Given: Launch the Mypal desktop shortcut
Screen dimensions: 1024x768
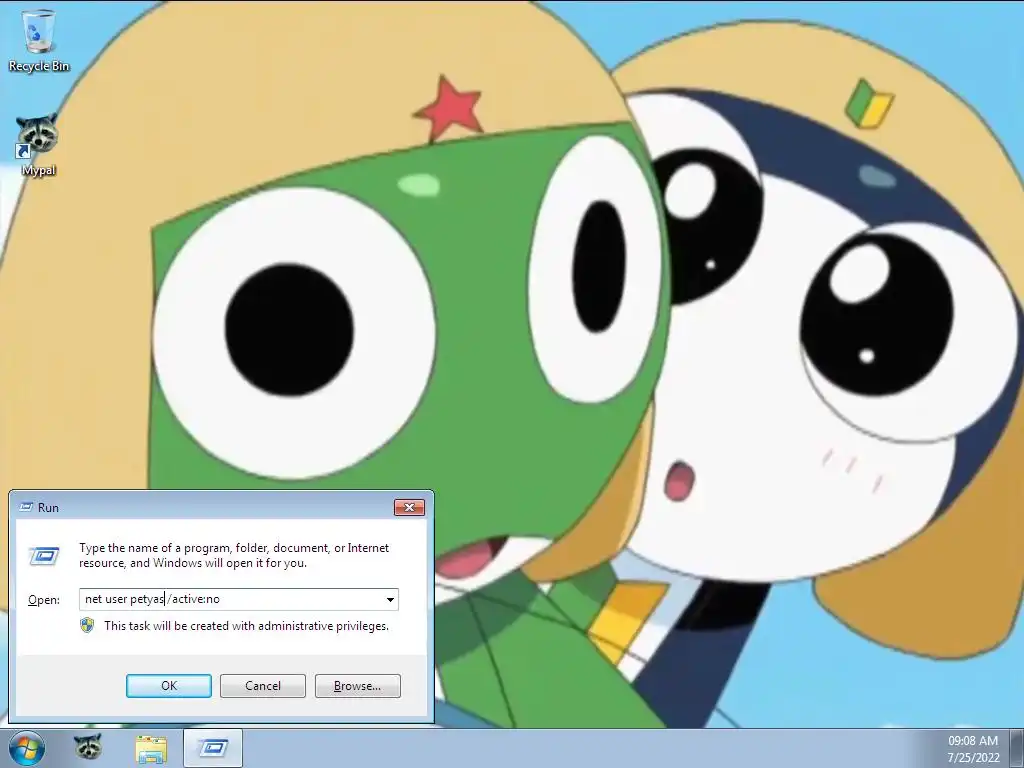Looking at the screenshot, I should coord(38,145).
